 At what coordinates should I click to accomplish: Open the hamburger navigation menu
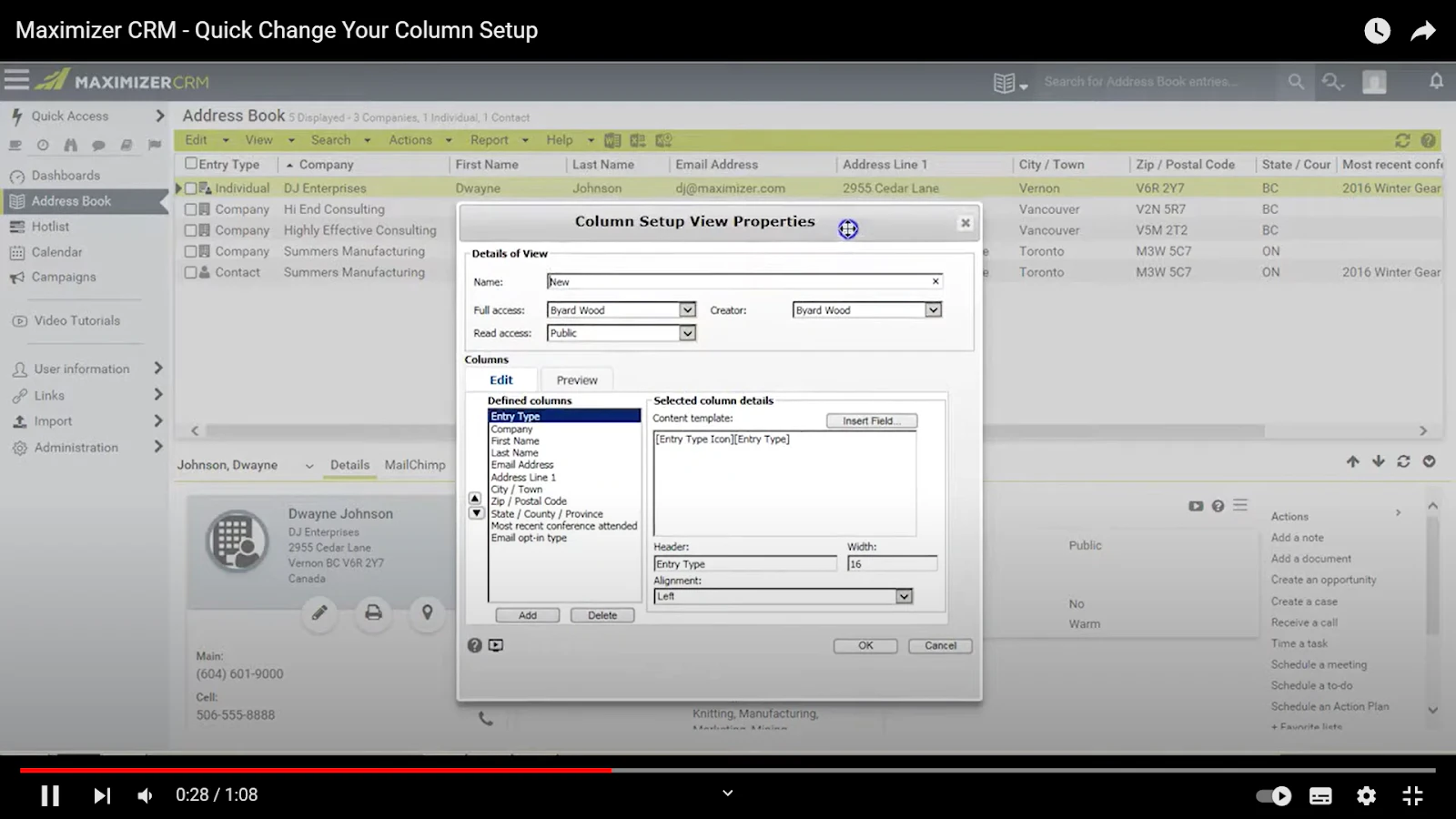16,79
